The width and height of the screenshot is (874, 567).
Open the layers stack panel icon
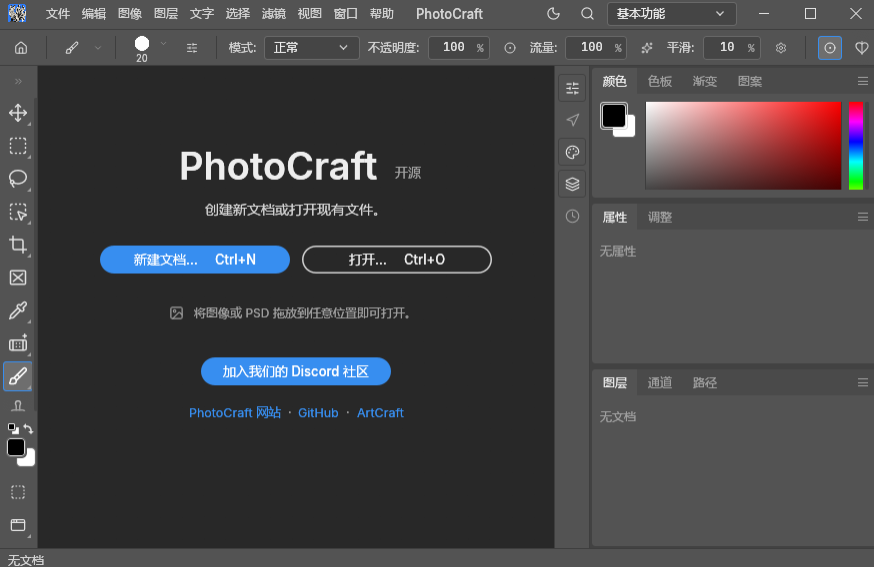(x=572, y=184)
